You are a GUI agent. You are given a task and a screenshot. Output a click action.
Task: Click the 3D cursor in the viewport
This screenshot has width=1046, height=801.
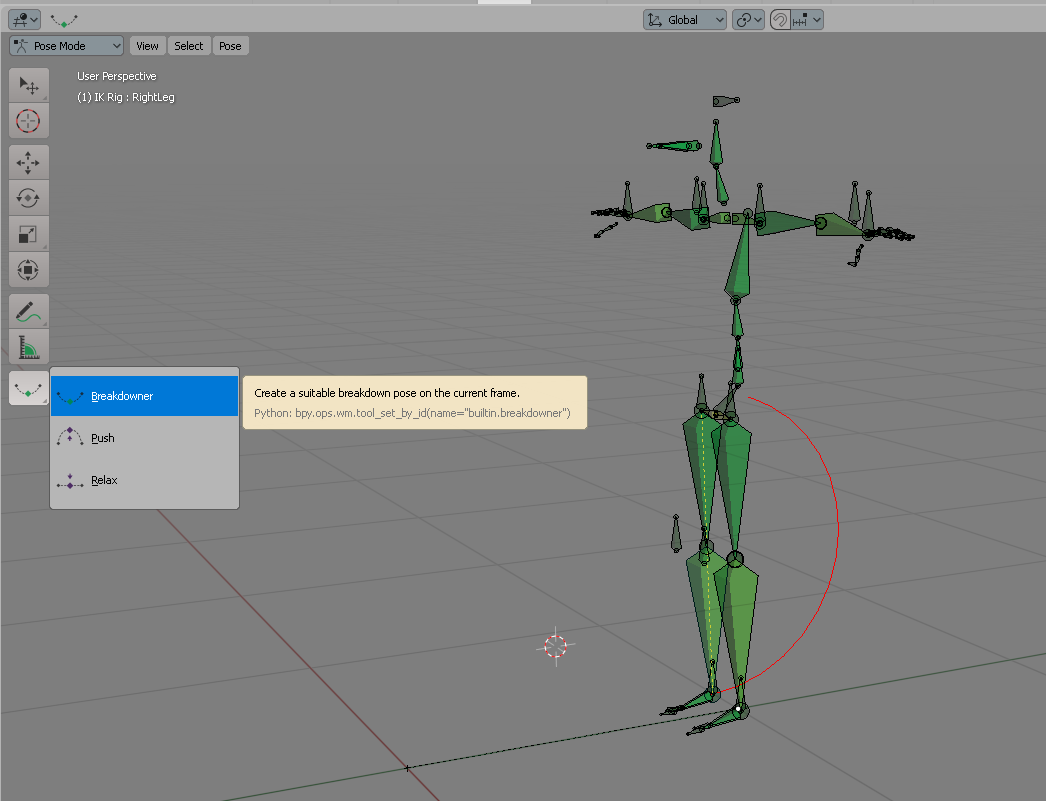556,646
